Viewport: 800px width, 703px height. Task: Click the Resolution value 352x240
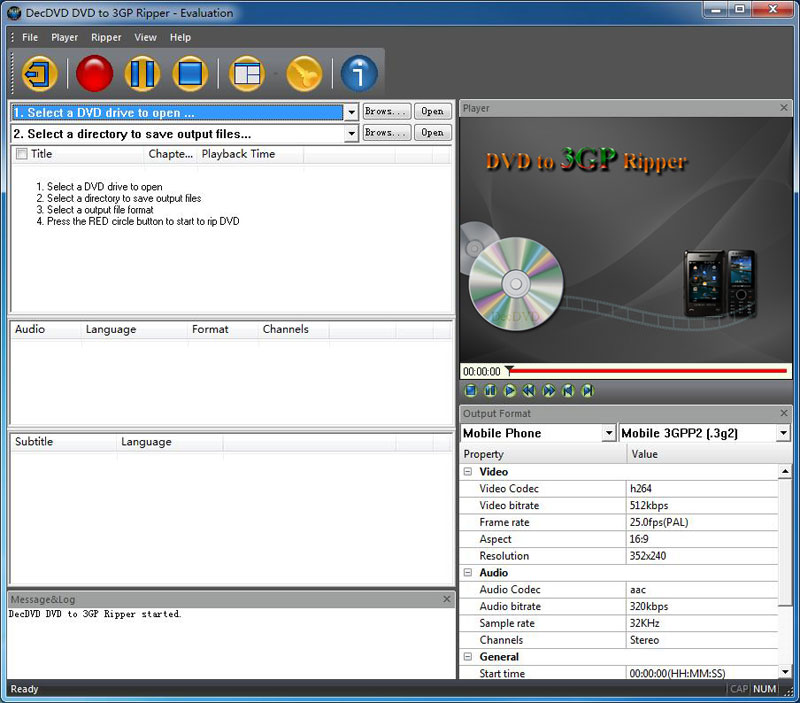702,556
